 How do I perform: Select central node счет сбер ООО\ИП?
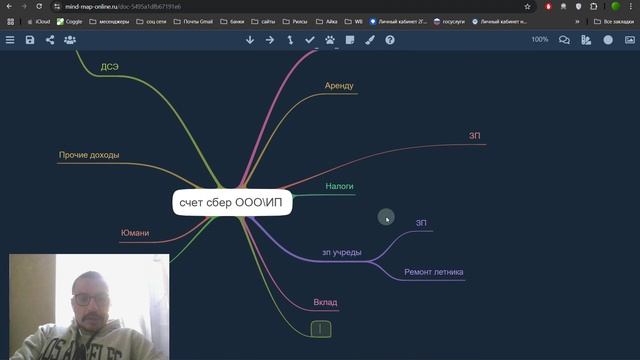click(x=232, y=202)
